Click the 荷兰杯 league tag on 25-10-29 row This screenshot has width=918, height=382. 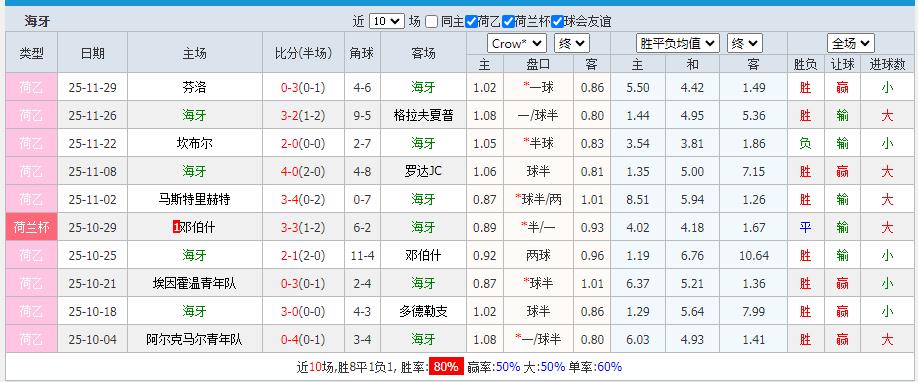point(32,227)
